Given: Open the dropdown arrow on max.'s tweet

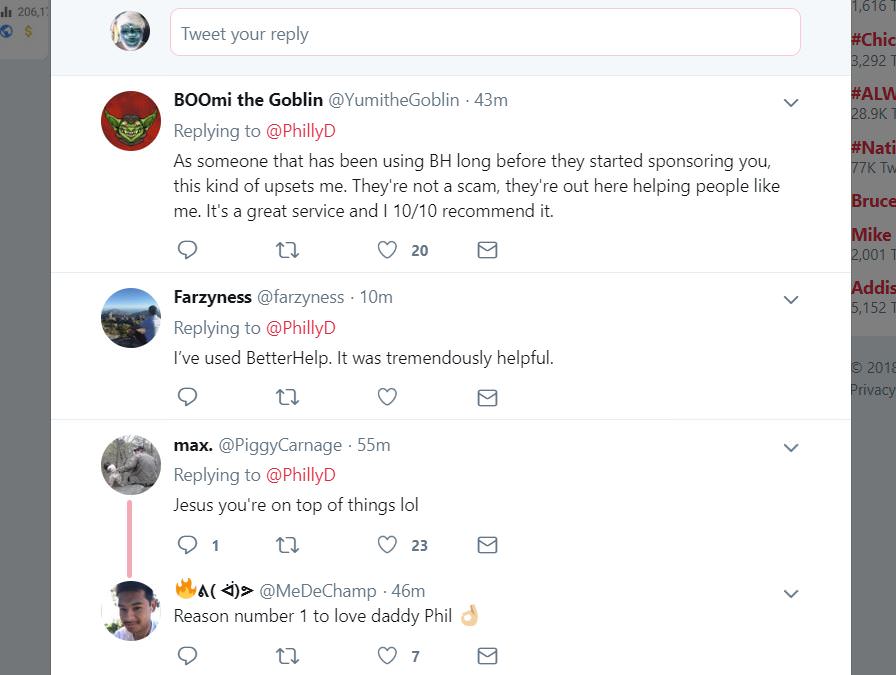Looking at the screenshot, I should click(791, 448).
